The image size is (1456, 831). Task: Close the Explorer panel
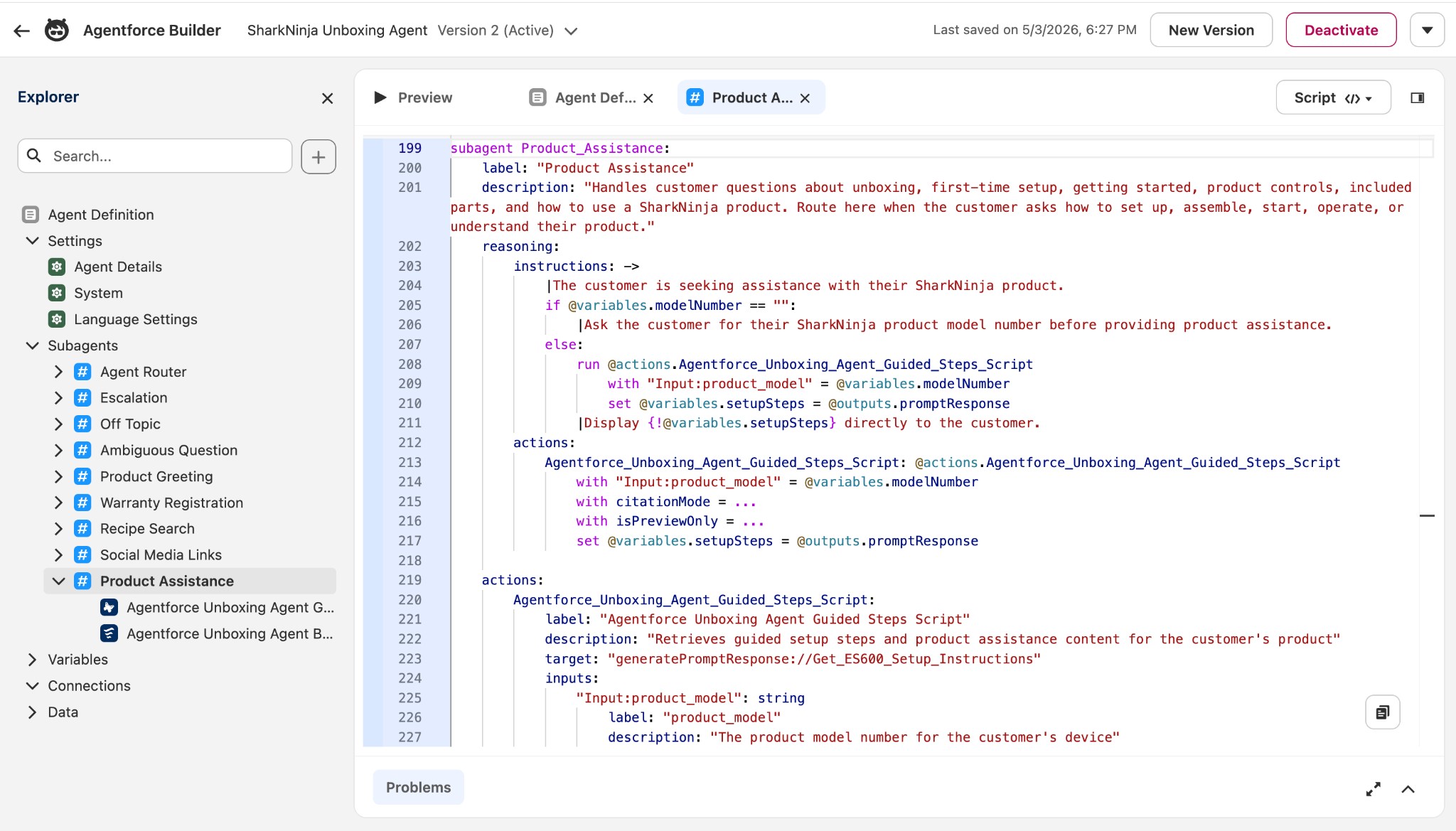click(x=327, y=98)
